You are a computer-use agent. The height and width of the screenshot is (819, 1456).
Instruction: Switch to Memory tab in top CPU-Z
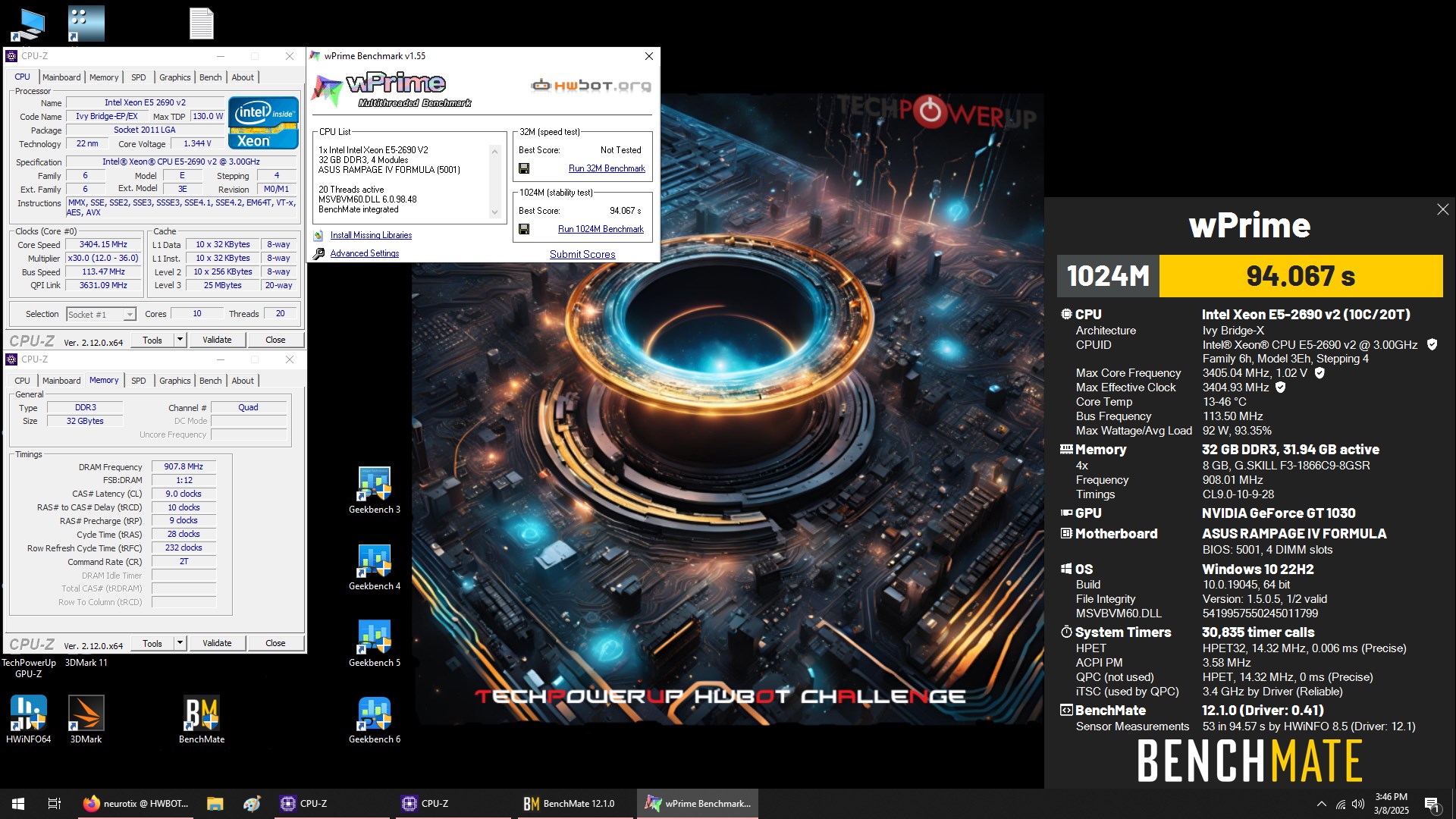click(x=104, y=77)
